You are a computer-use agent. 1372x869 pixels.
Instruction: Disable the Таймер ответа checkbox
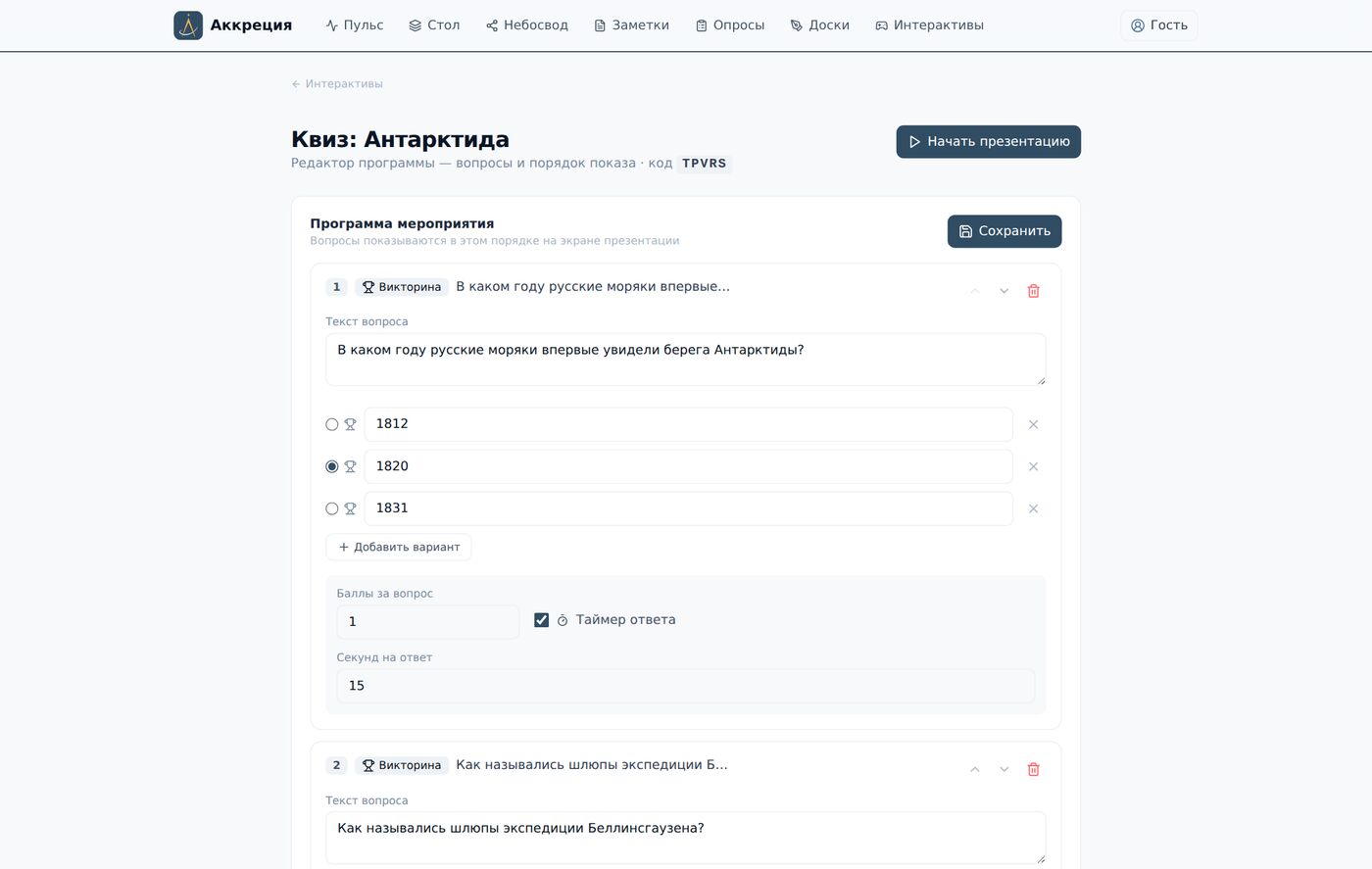coord(541,620)
